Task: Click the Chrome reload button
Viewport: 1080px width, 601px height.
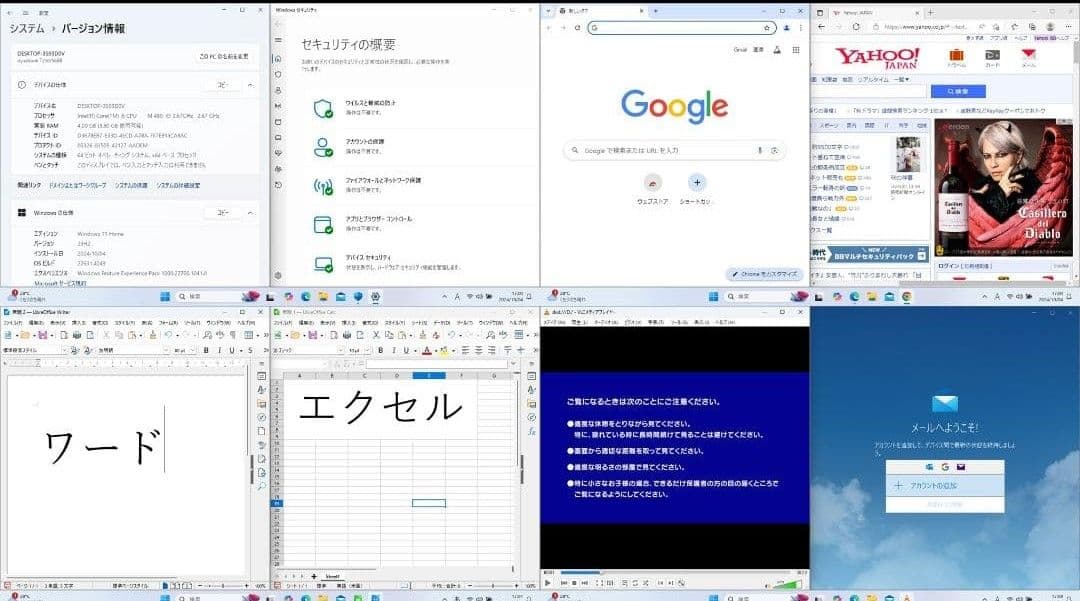Action: click(578, 28)
